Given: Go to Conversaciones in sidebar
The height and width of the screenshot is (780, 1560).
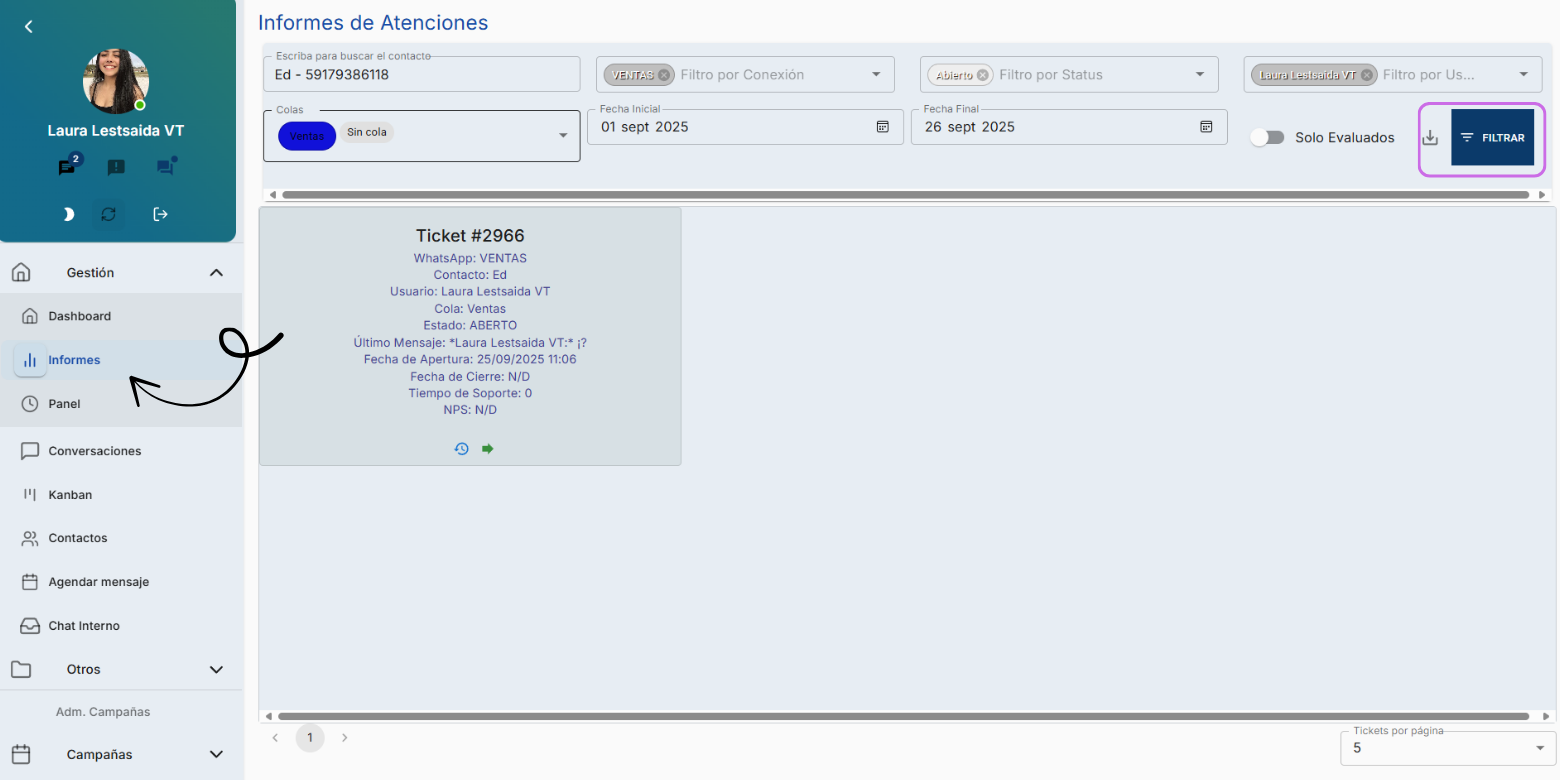Looking at the screenshot, I should [94, 451].
